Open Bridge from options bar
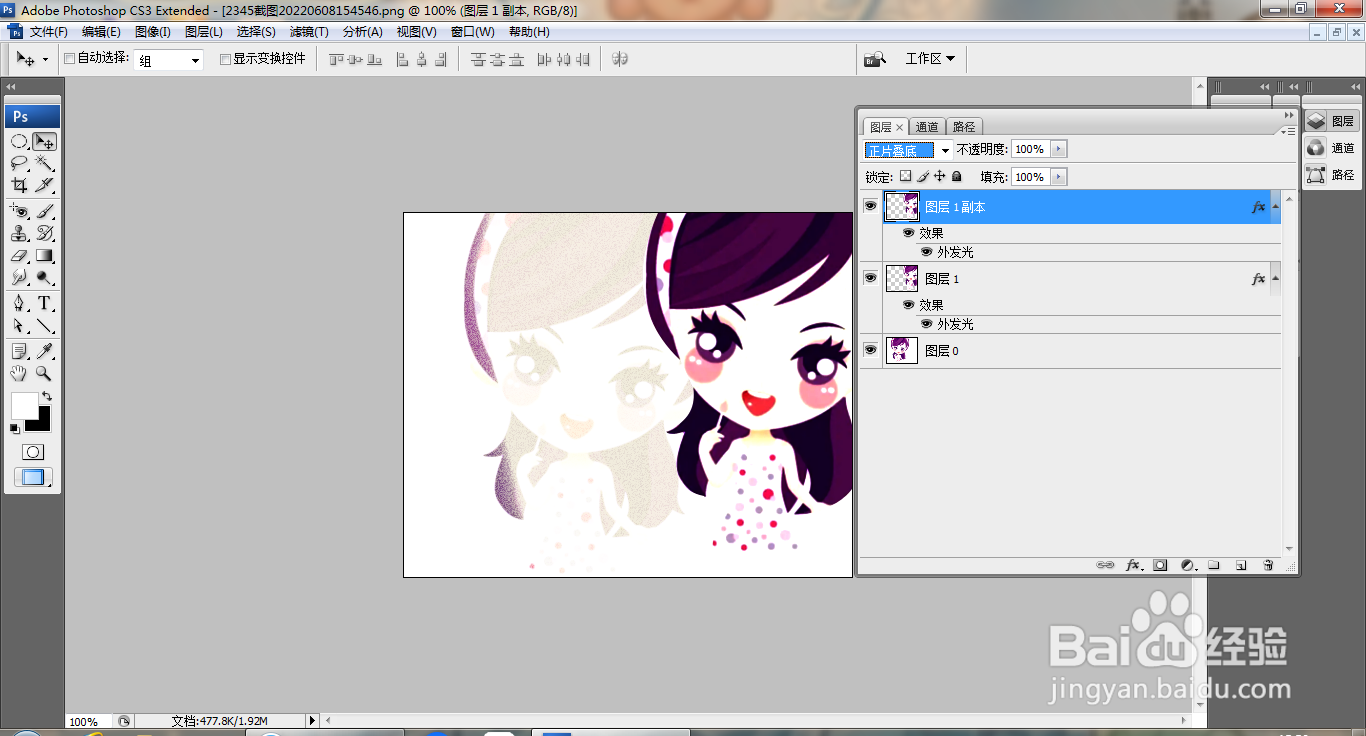1366x736 pixels. click(x=875, y=59)
